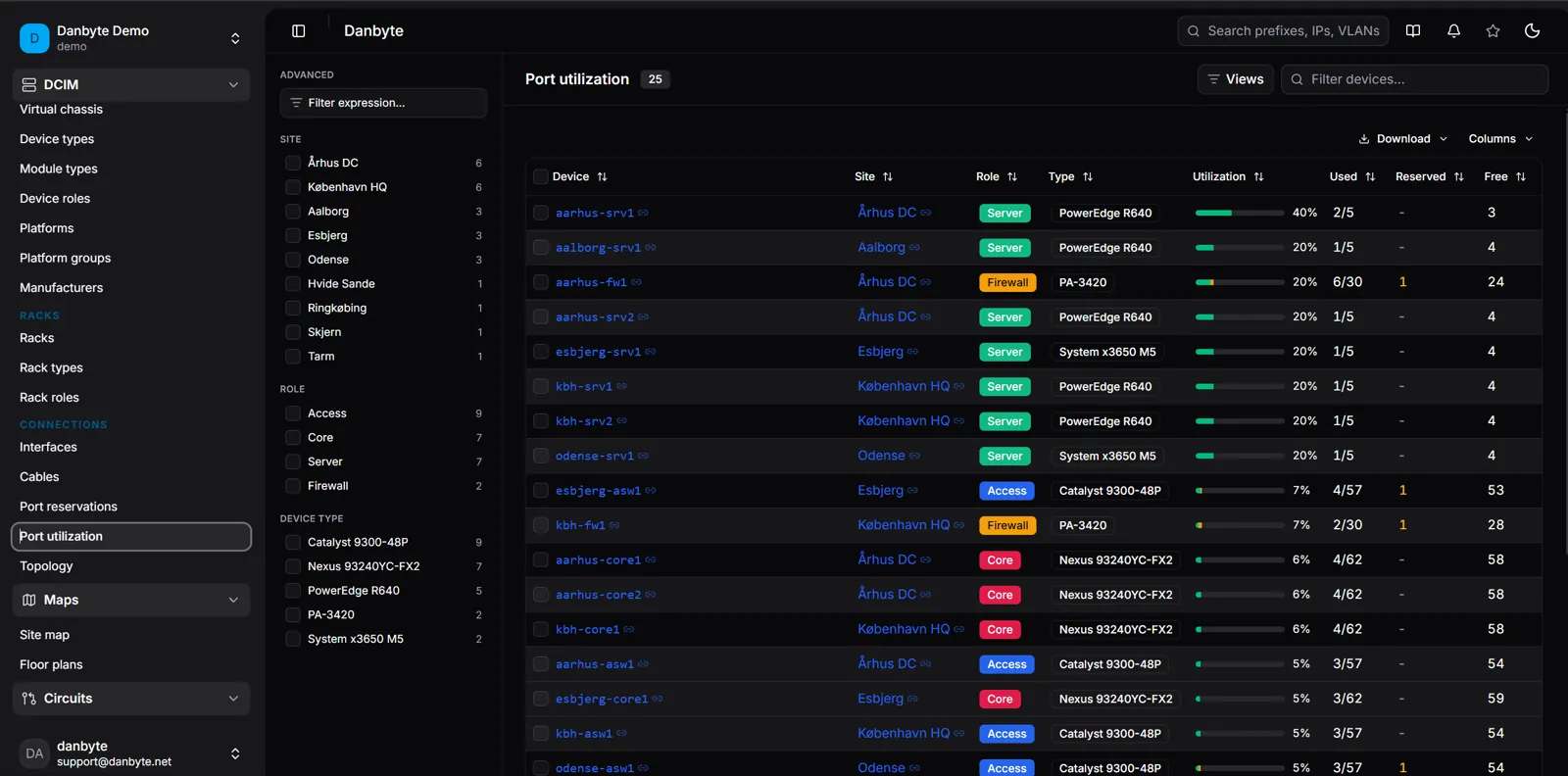Navigate to Port reservations

coord(69,507)
